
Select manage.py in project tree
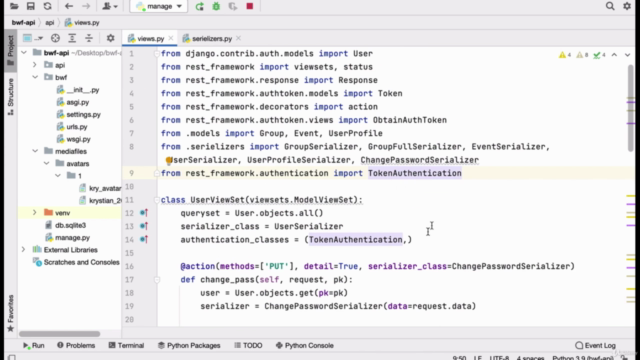tap(67, 237)
